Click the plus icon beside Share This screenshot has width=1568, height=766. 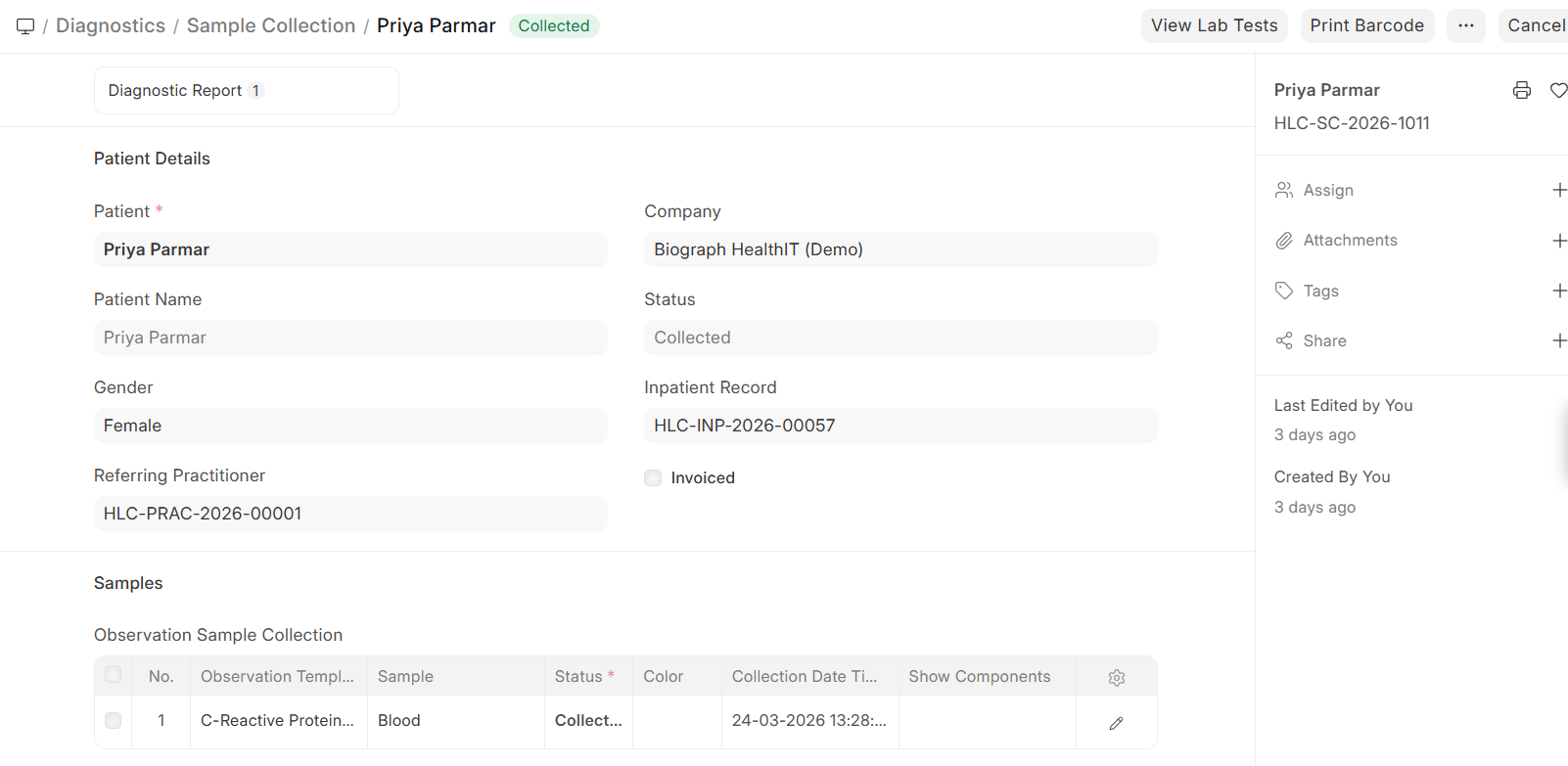point(1559,340)
